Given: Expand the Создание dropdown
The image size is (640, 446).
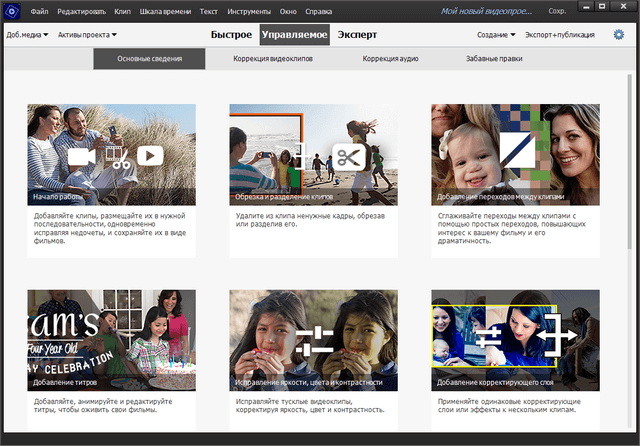Looking at the screenshot, I should 498,35.
